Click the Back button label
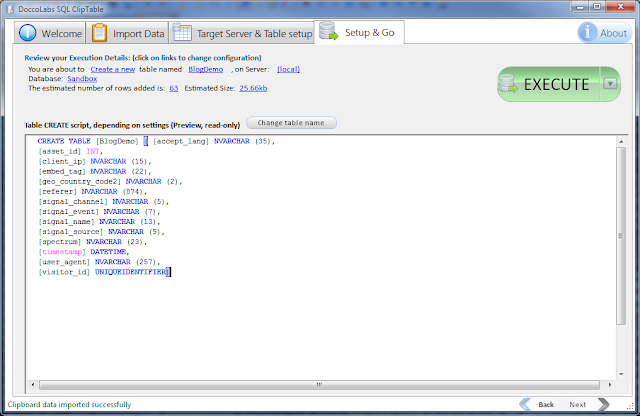This screenshot has height=416, width=640. click(546, 405)
